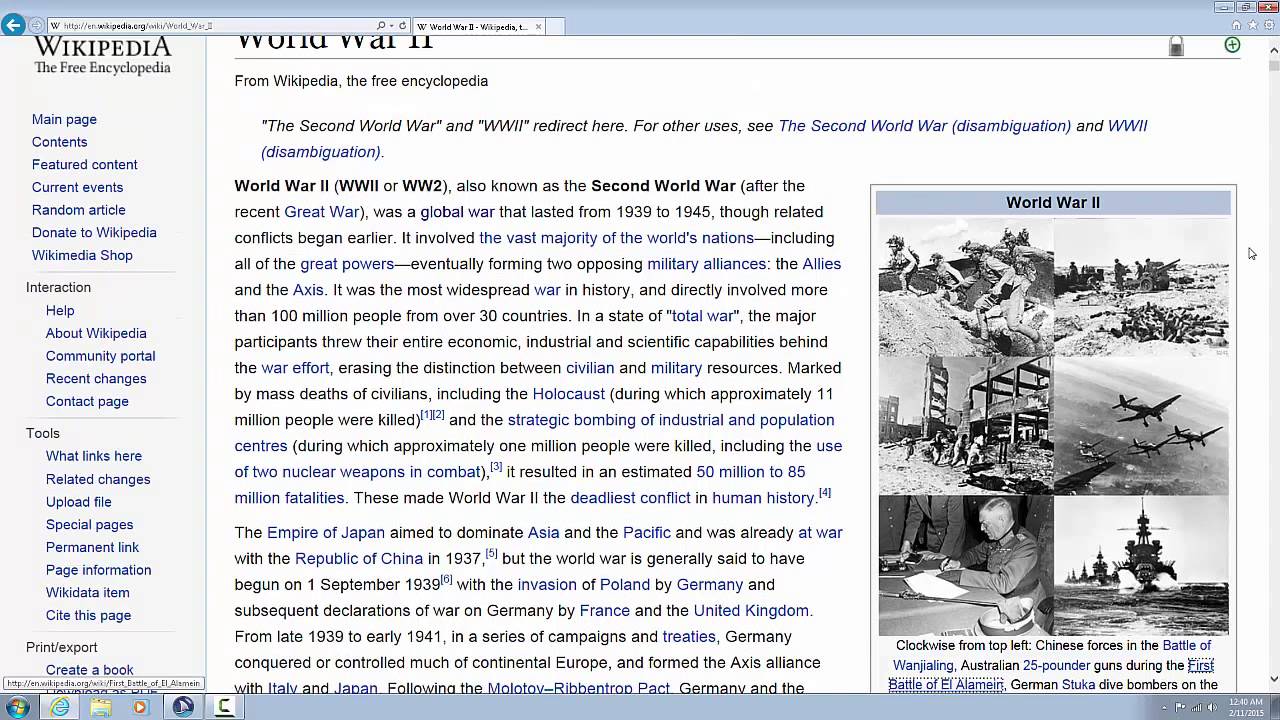Screen dimensions: 1280x720
Task: Open the Battle of Wanjialing caption link
Action: click(x=1052, y=656)
